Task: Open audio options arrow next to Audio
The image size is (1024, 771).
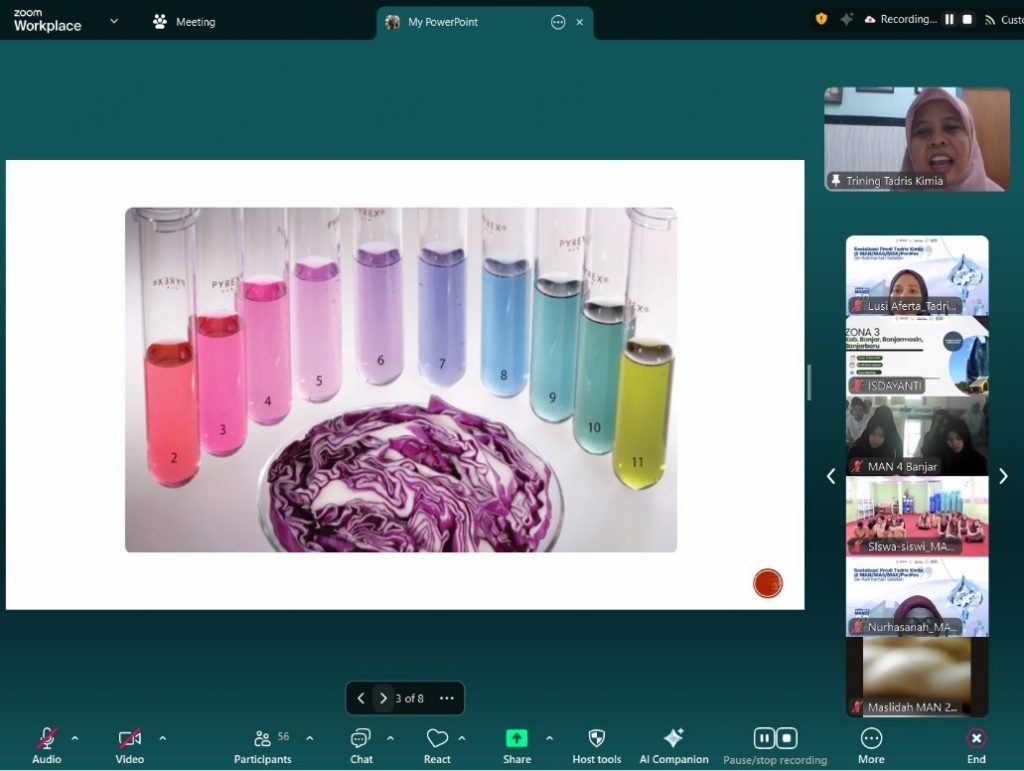Action: [x=75, y=738]
